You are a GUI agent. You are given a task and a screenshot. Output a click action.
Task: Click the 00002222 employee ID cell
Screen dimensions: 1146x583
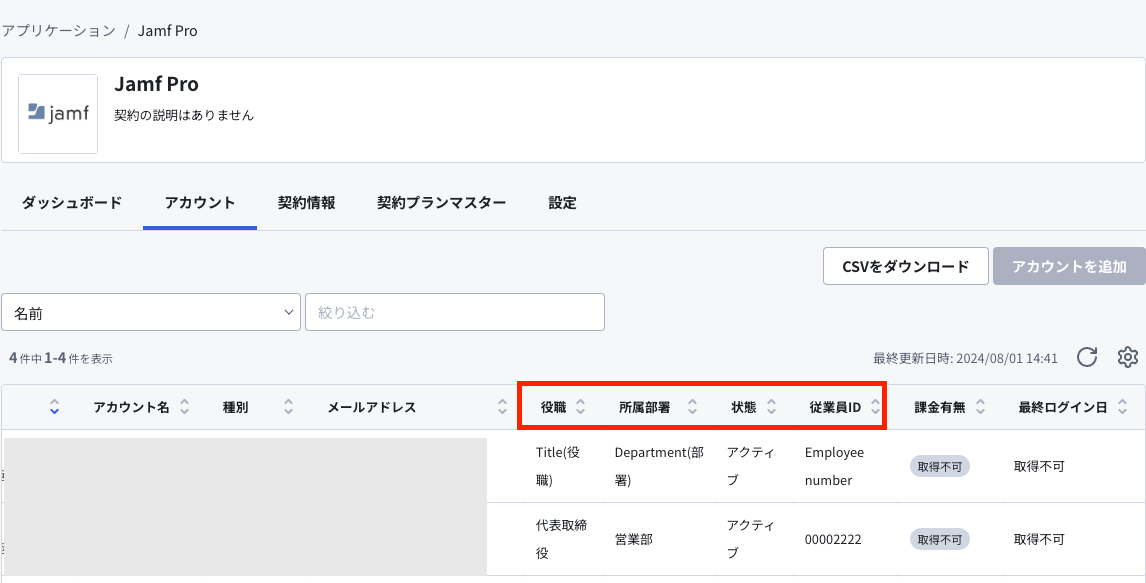tap(833, 539)
